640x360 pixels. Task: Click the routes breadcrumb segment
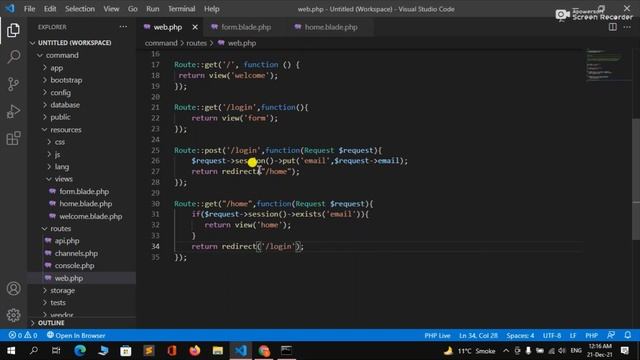point(197,43)
